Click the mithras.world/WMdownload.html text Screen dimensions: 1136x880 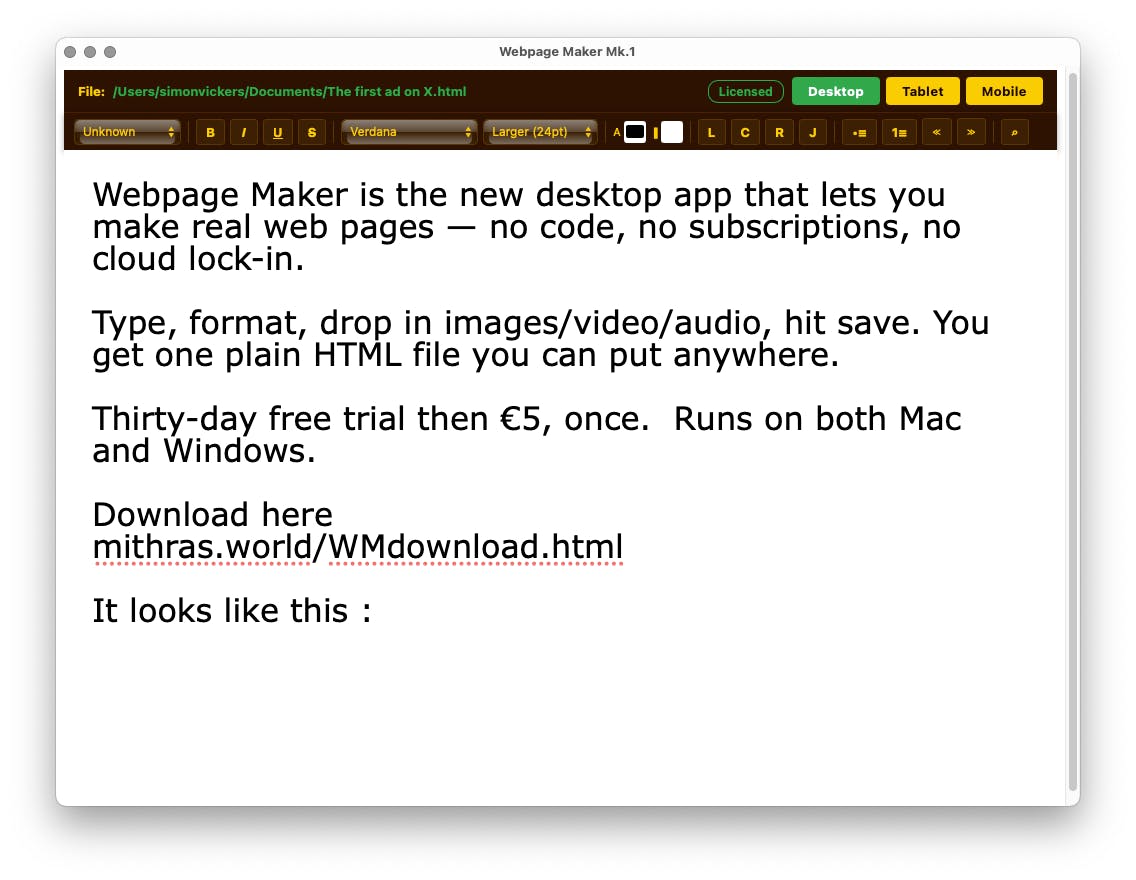(358, 547)
